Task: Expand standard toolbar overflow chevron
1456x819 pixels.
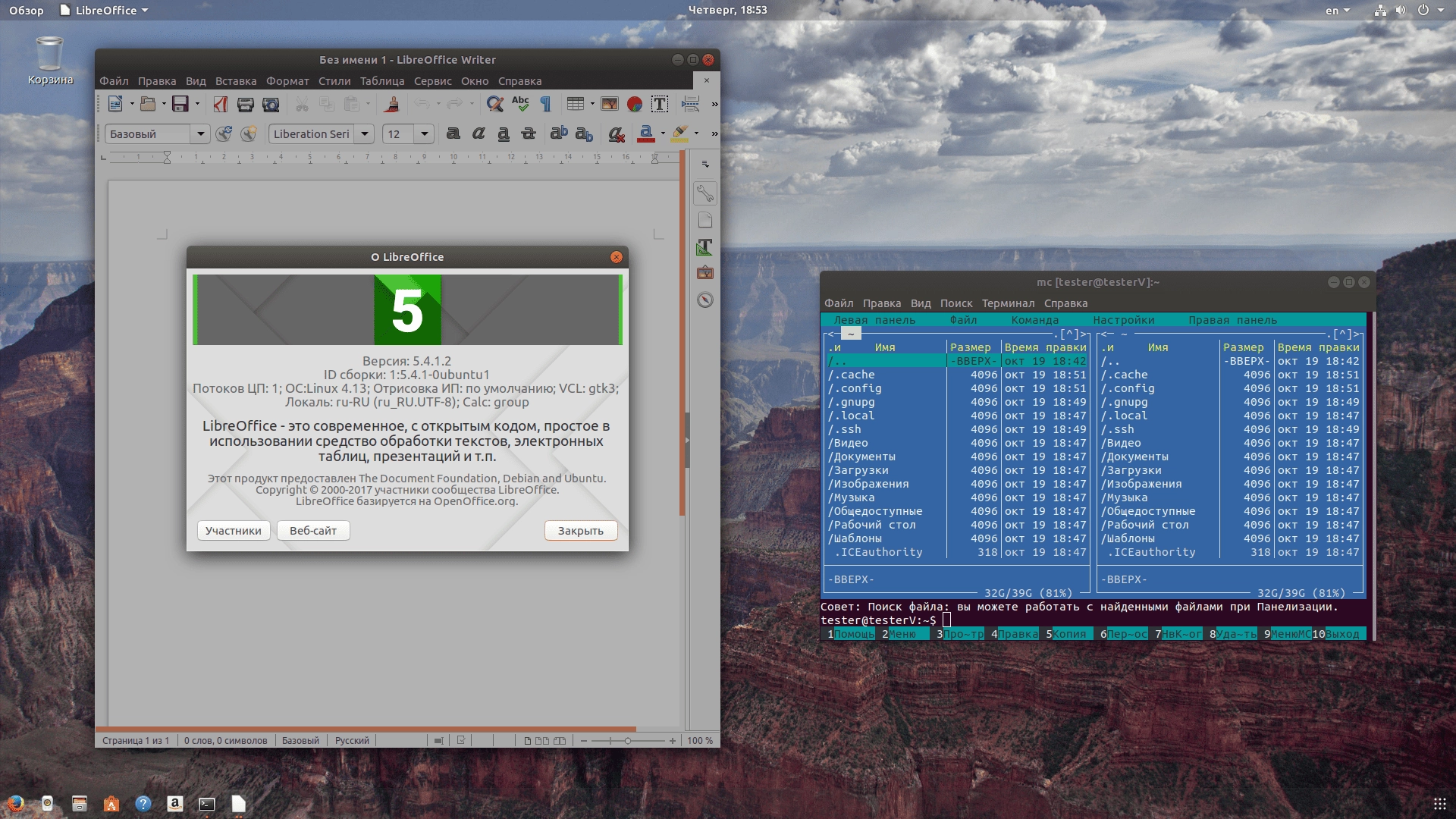Action: coord(714,104)
